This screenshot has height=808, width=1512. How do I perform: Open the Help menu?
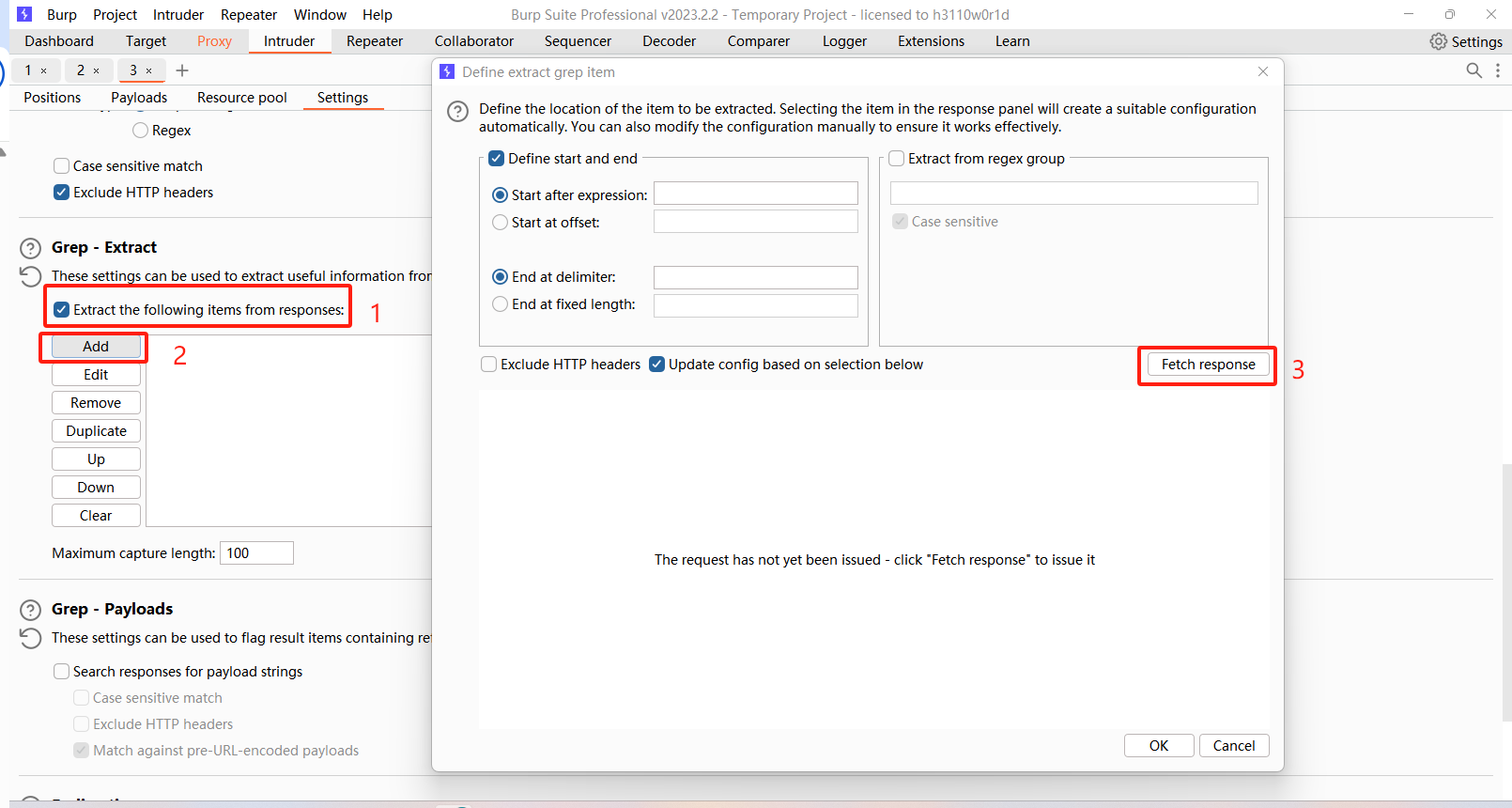pos(378,15)
